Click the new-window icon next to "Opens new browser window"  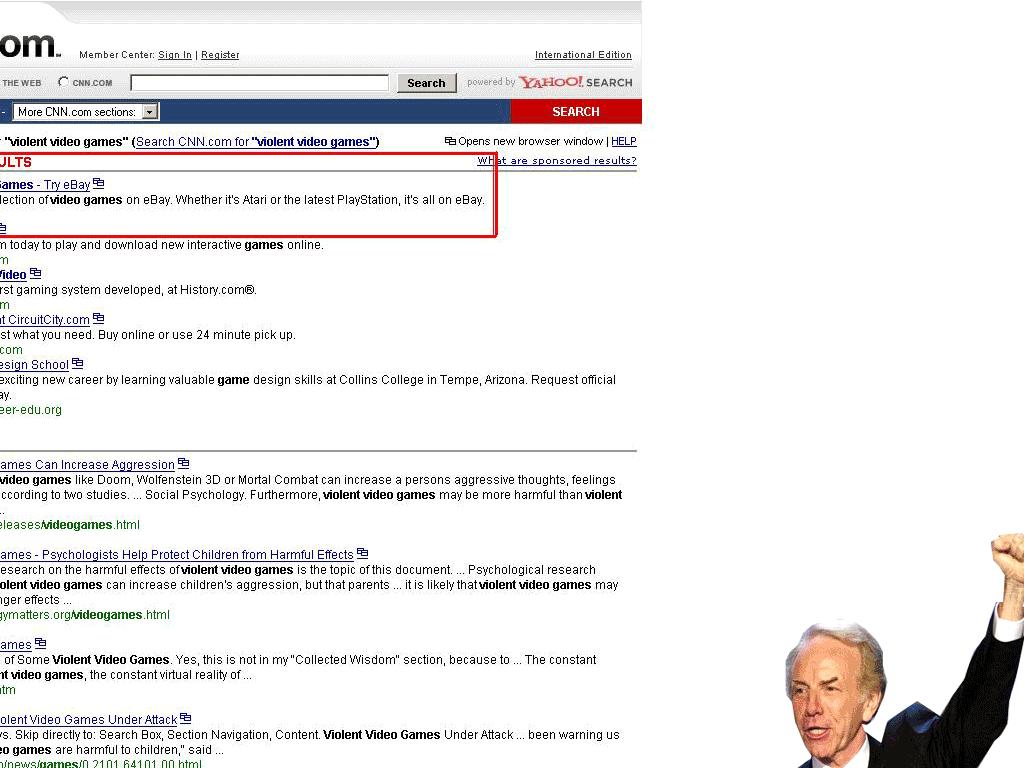[x=450, y=141]
